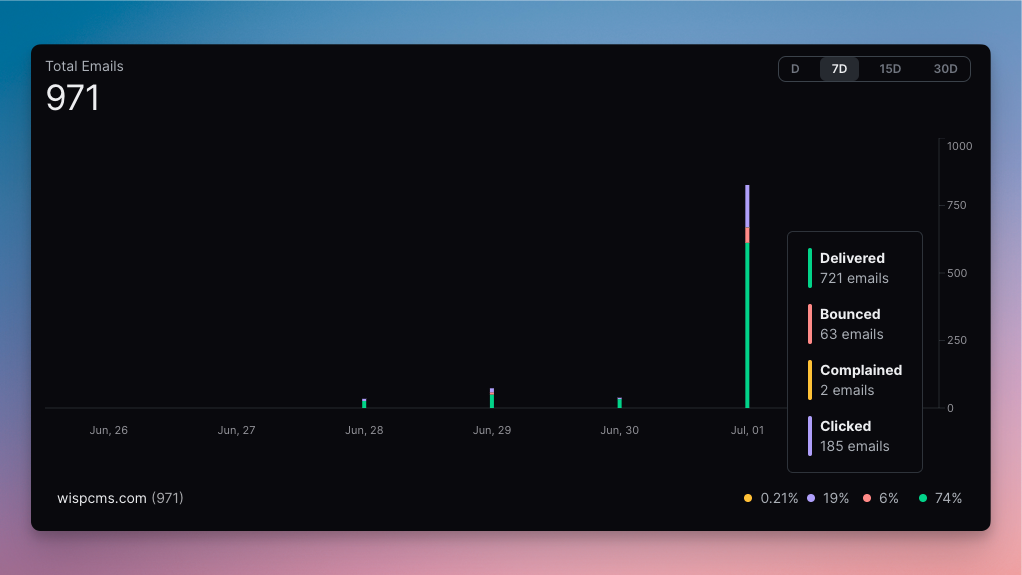The height and width of the screenshot is (575, 1022).
Task: Switch to the 15D time range
Action: 890,69
